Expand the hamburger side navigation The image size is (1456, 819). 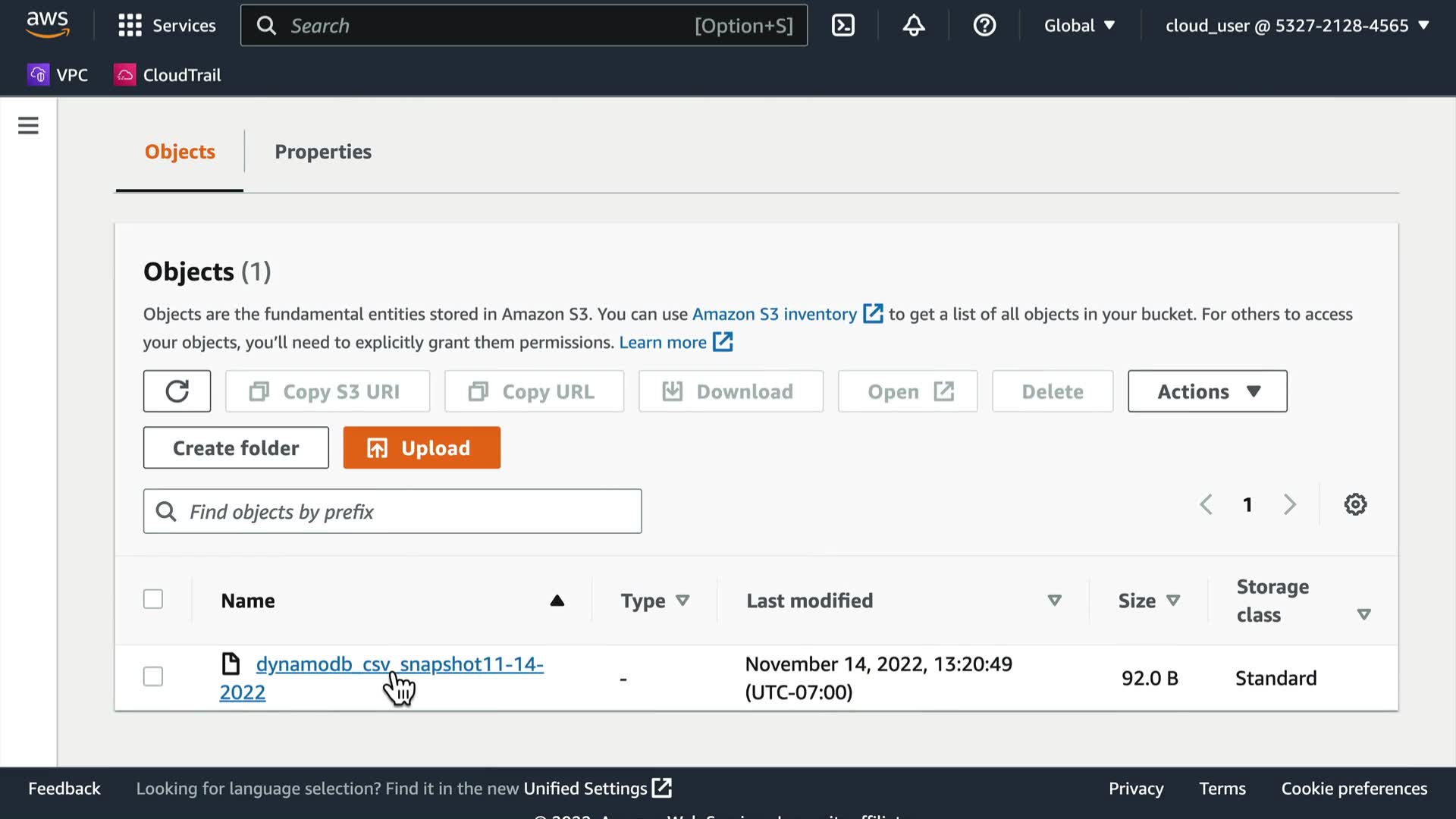click(x=28, y=125)
